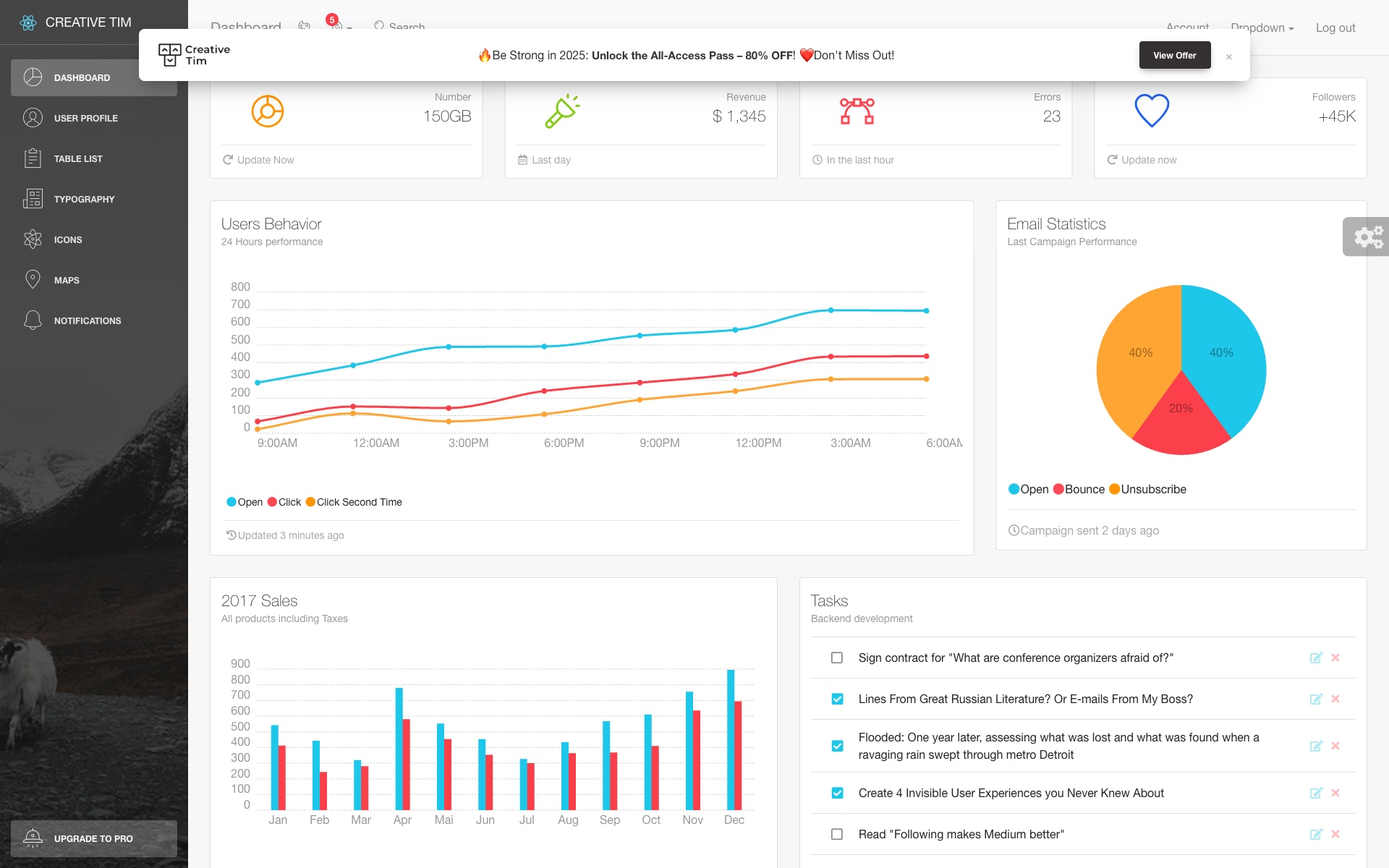Viewport: 1389px width, 868px height.
Task: Click the red Errors vector icon
Action: click(857, 111)
